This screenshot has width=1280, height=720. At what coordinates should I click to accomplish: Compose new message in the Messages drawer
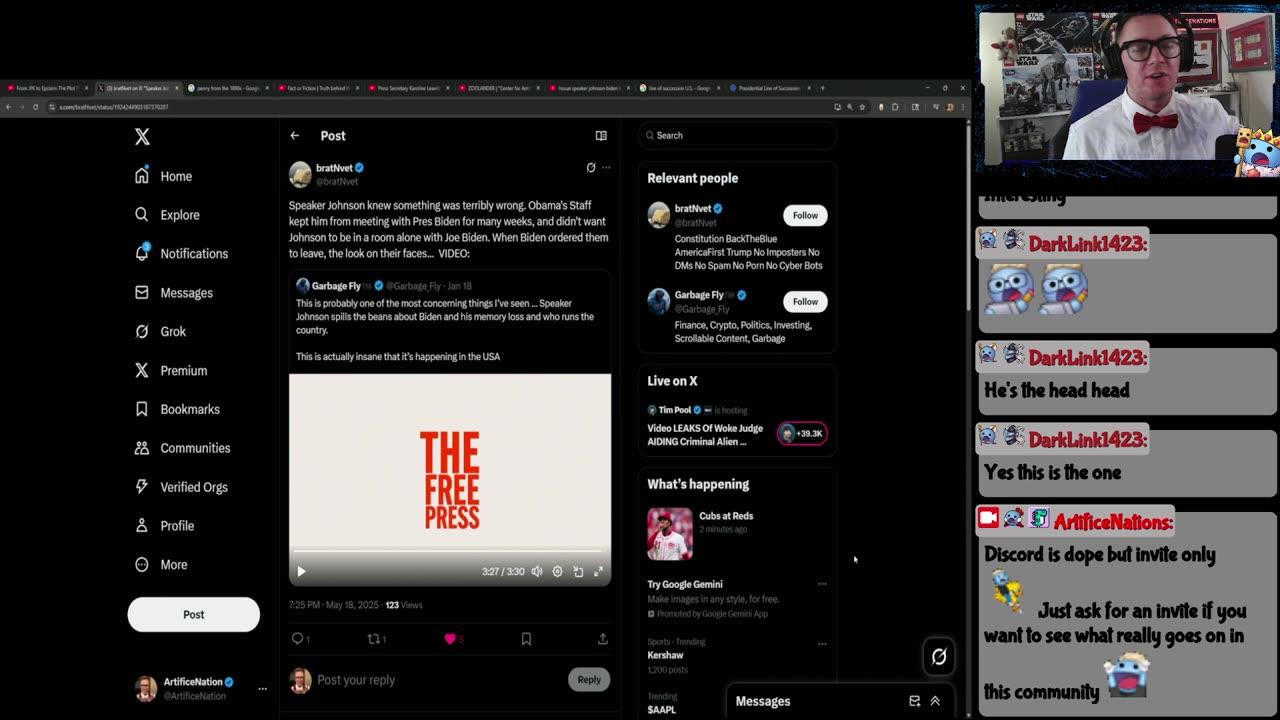click(914, 702)
